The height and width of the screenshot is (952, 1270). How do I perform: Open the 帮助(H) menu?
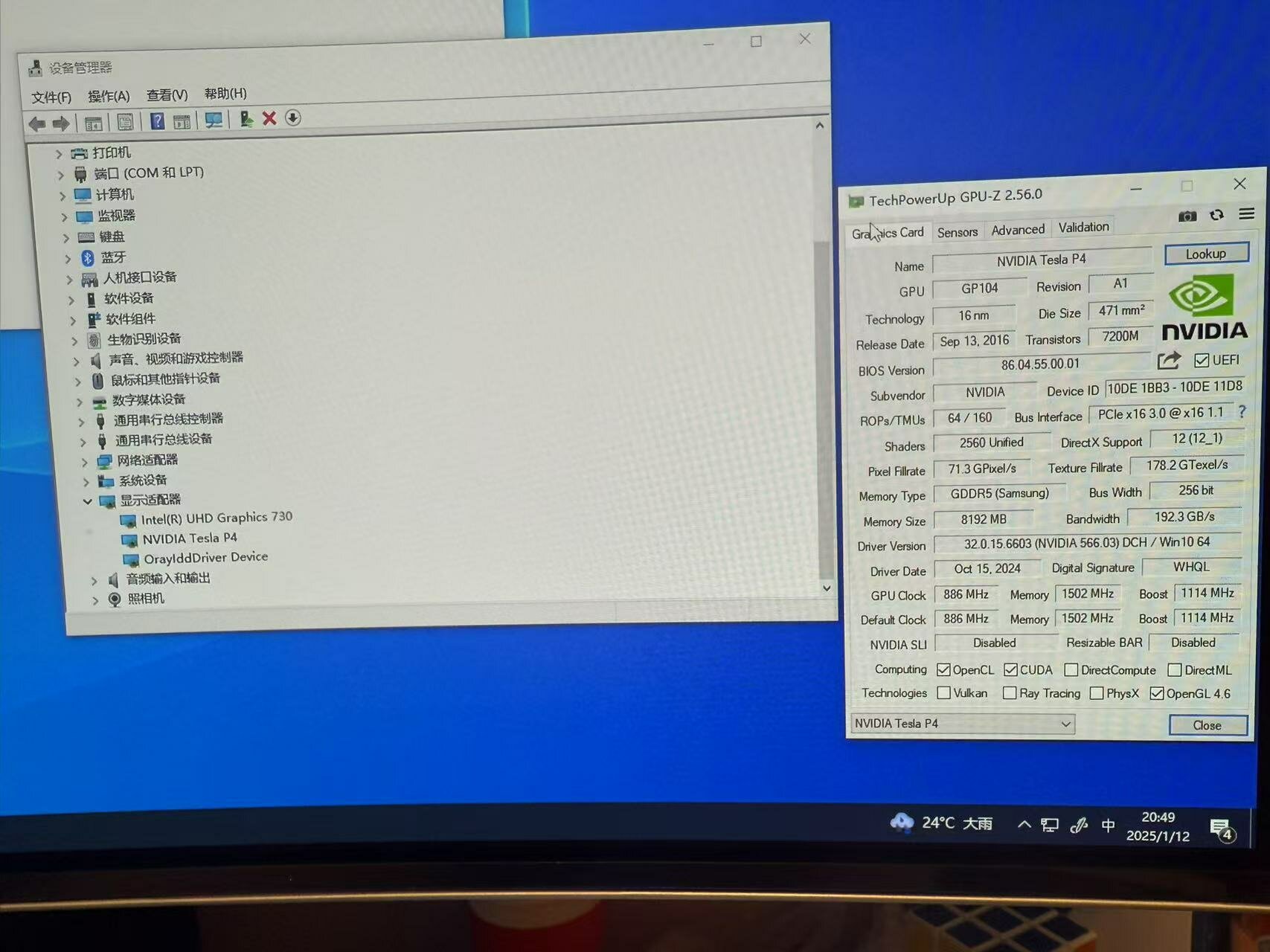pyautogui.click(x=225, y=93)
